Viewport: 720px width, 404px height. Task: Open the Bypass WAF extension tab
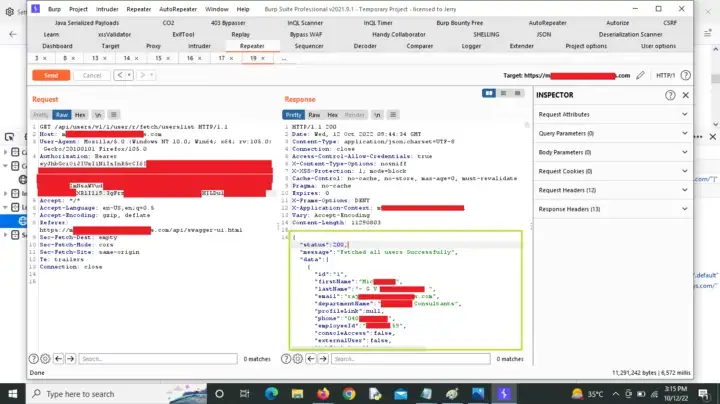pyautogui.click(x=306, y=34)
